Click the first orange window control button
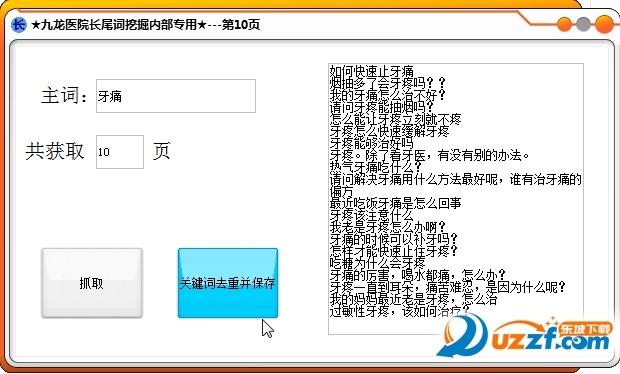This screenshot has width=620, height=374. [564, 25]
